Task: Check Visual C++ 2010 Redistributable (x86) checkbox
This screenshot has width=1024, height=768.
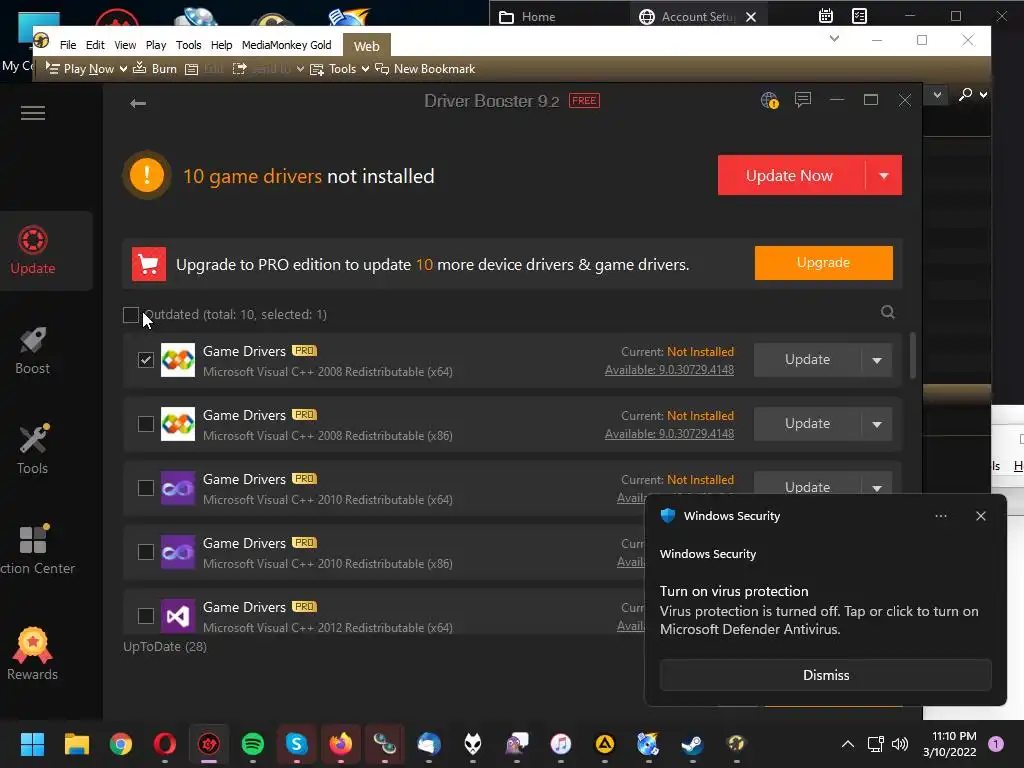Action: 146,552
